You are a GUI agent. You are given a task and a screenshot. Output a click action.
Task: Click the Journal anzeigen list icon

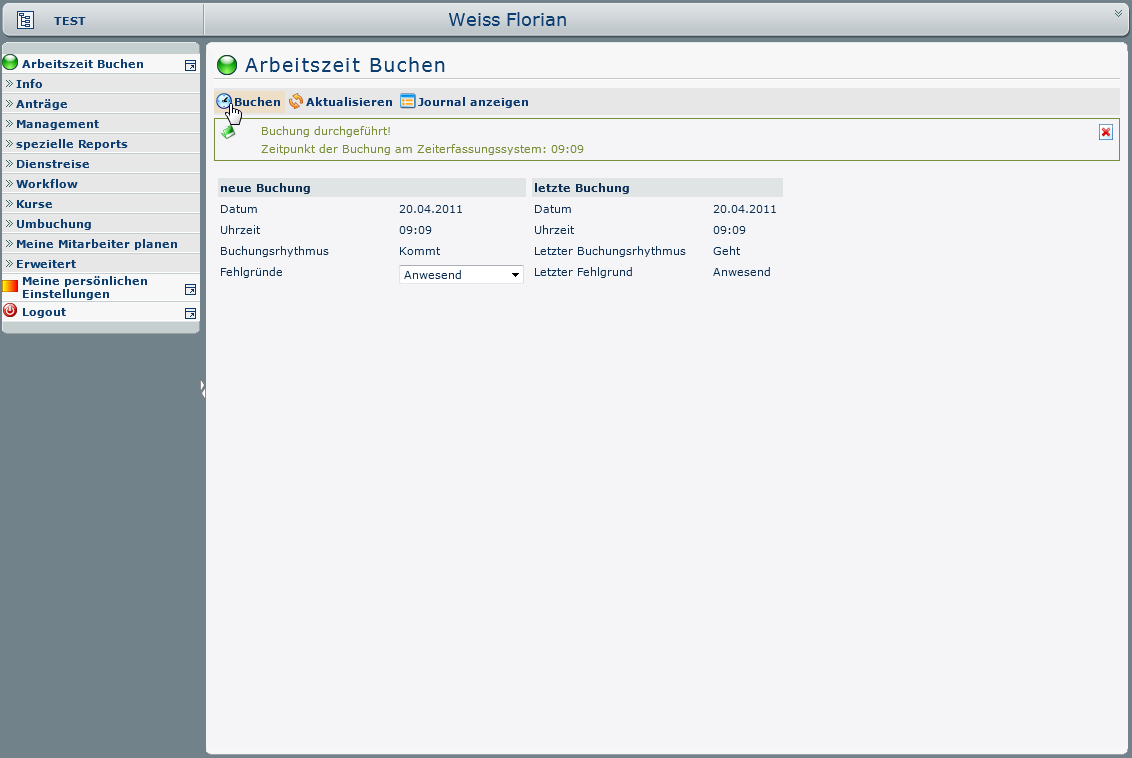(408, 102)
